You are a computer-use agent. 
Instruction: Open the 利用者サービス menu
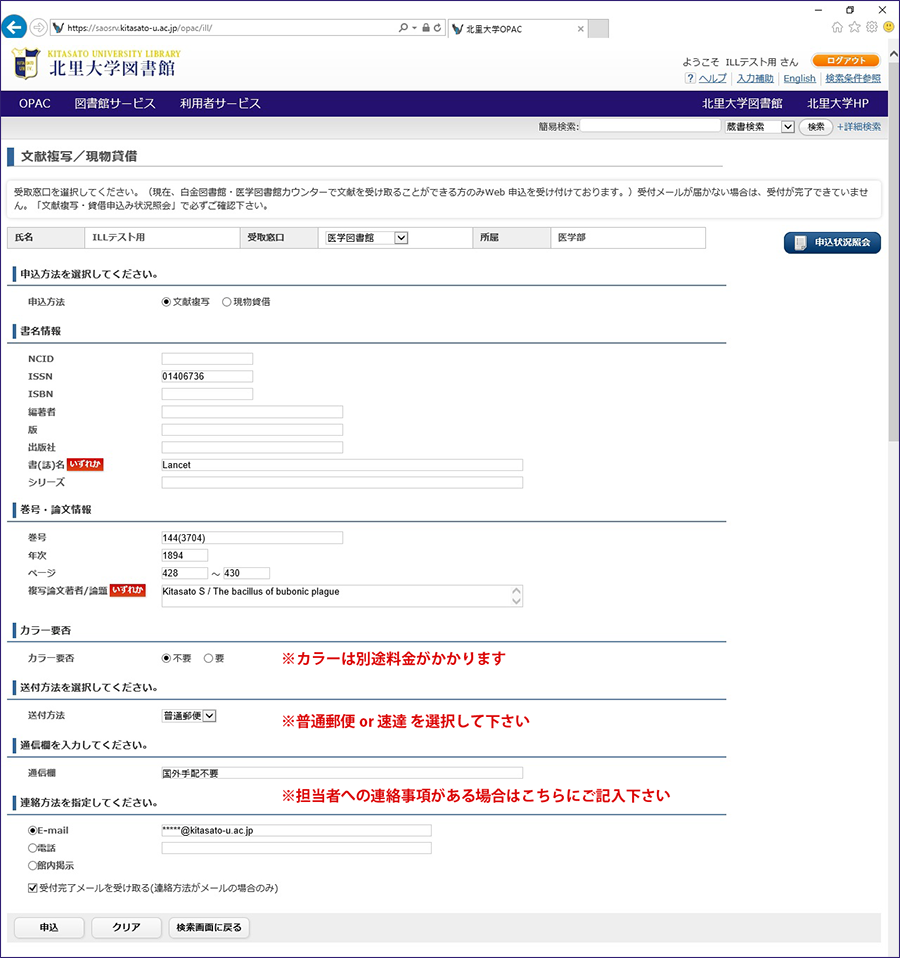(x=220, y=104)
